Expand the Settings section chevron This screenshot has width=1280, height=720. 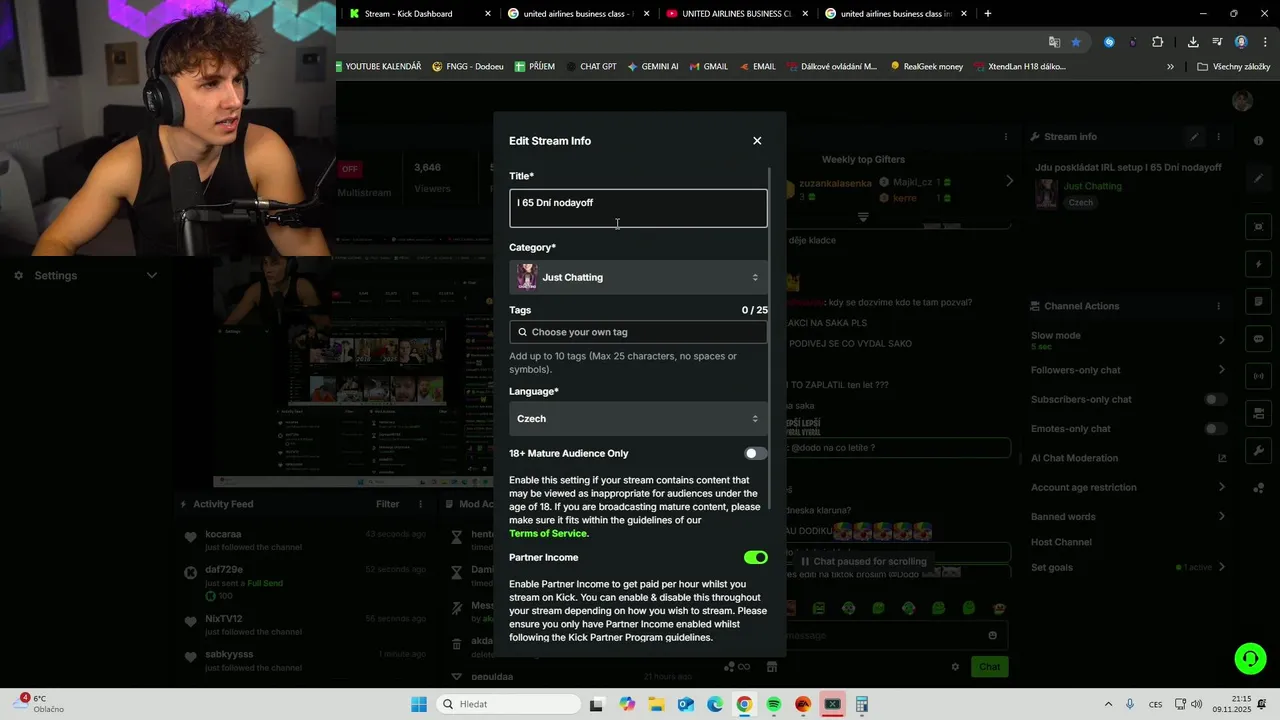point(152,276)
